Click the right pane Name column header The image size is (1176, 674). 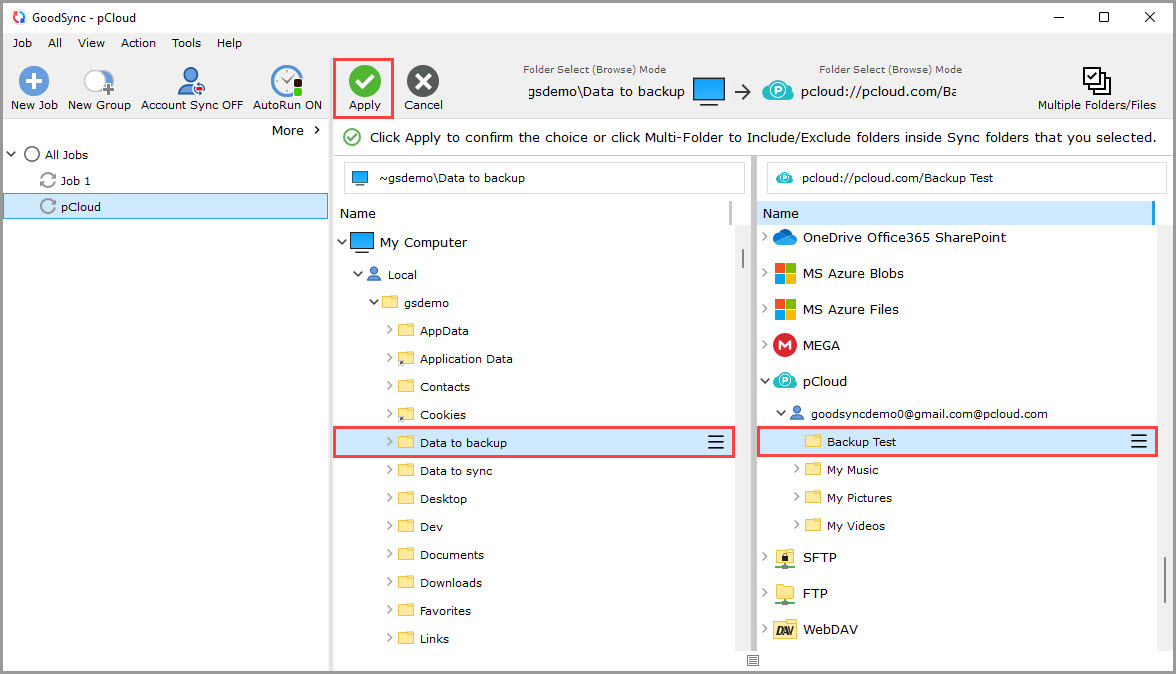954,214
